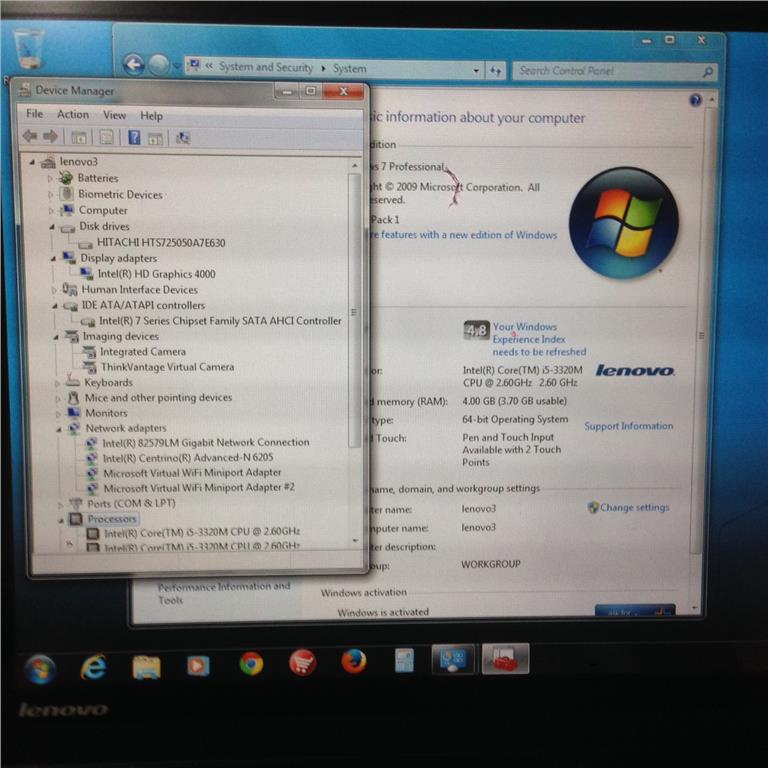Collapse the Display adapters node

(53, 259)
